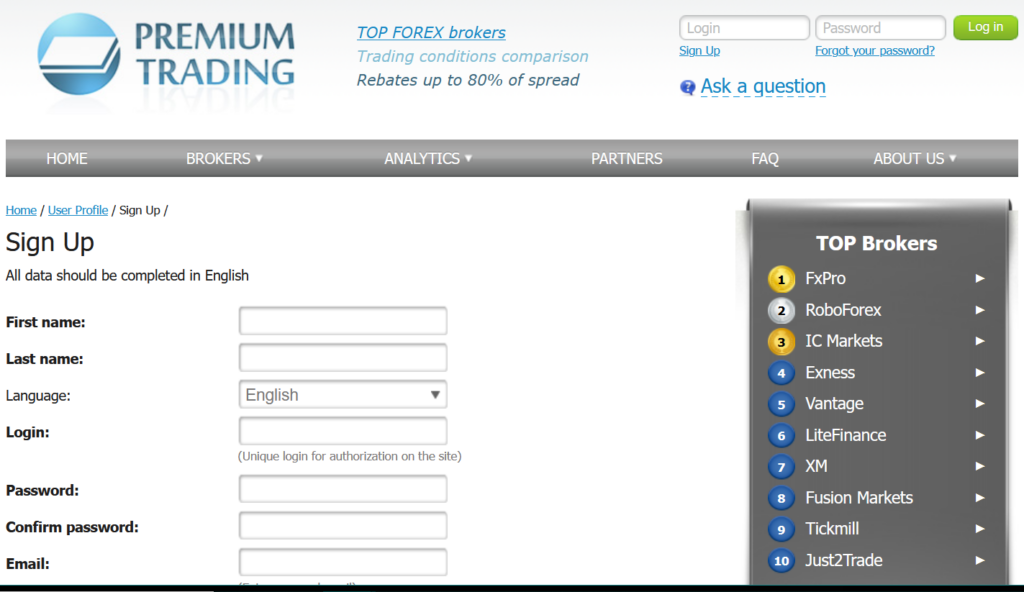Select the Tickmill broker name
The width and height of the screenshot is (1024, 592).
pyautogui.click(x=832, y=529)
